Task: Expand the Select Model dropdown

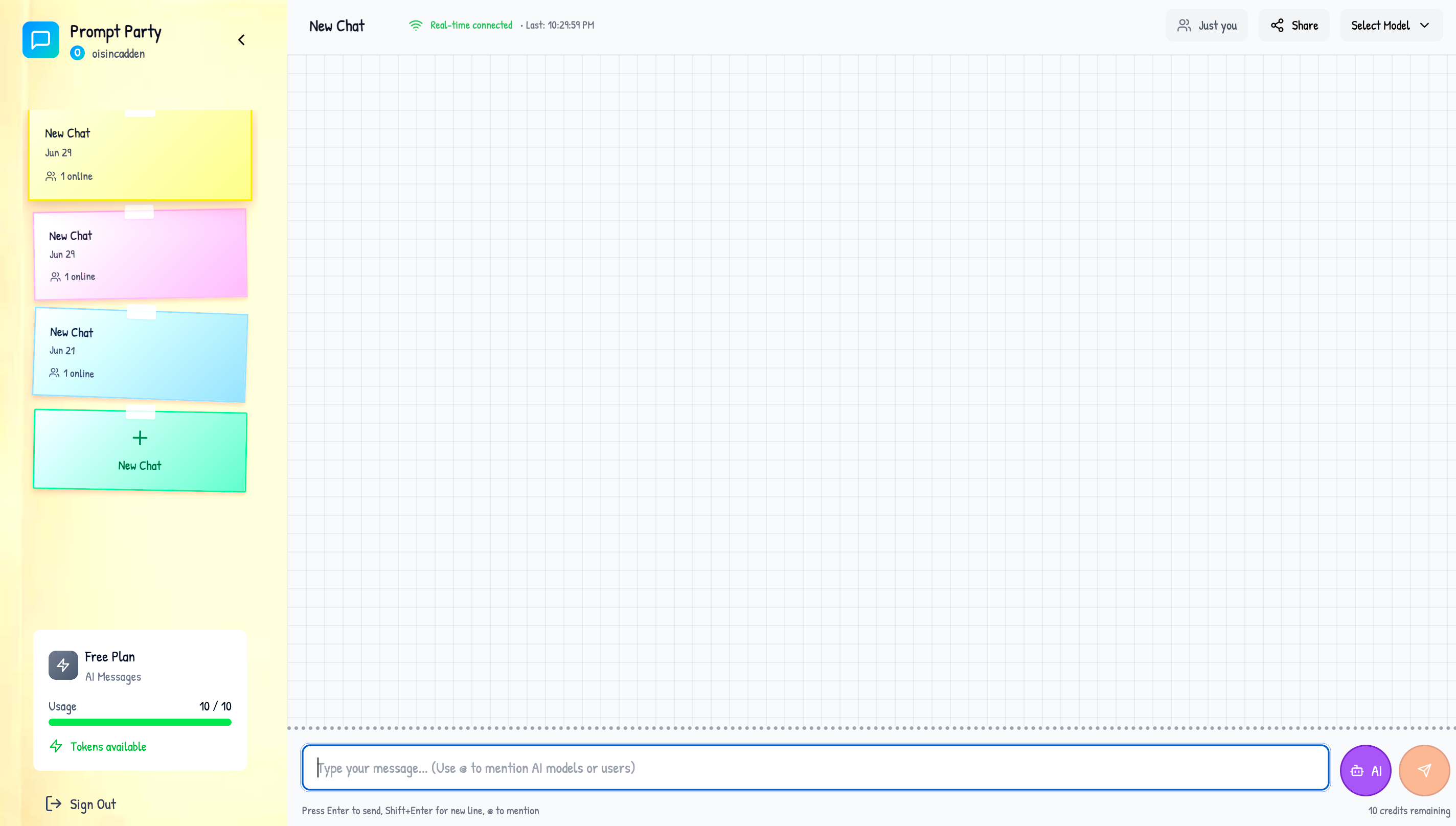Action: [1390, 25]
